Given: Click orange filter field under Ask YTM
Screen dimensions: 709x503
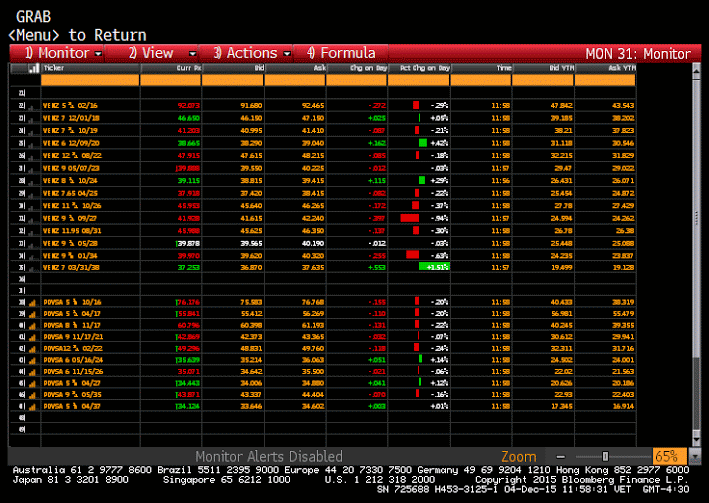Looking at the screenshot, I should (x=605, y=81).
